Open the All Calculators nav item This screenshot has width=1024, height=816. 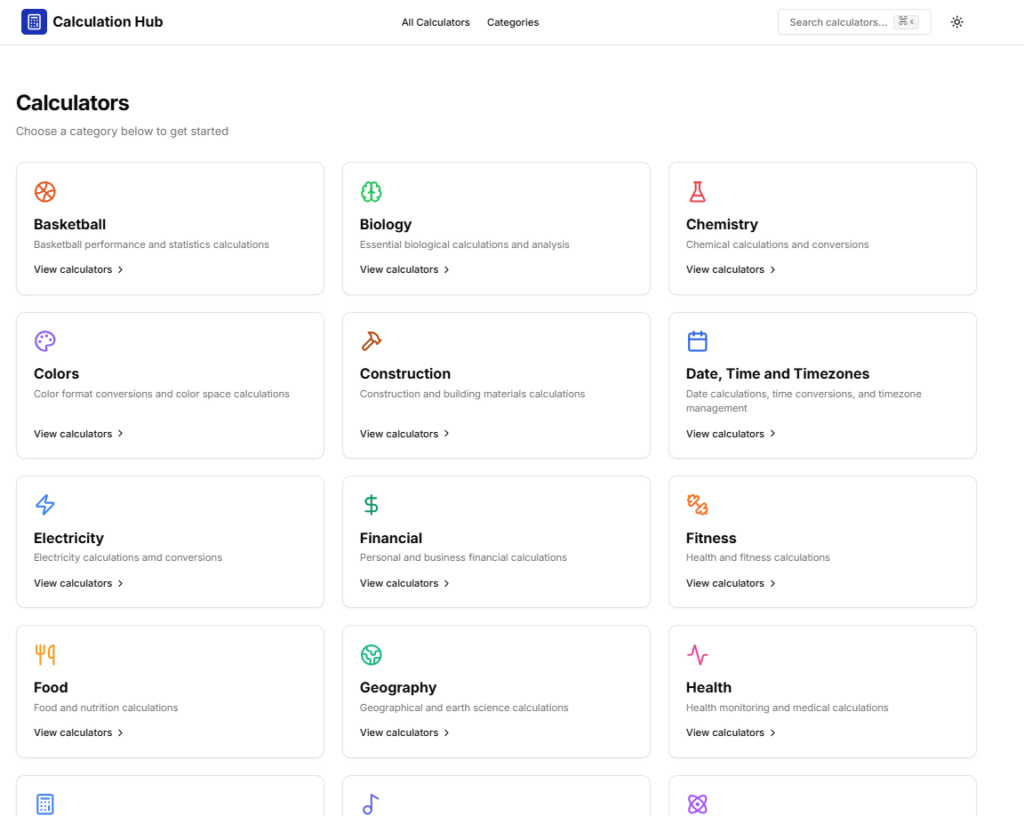tap(435, 22)
